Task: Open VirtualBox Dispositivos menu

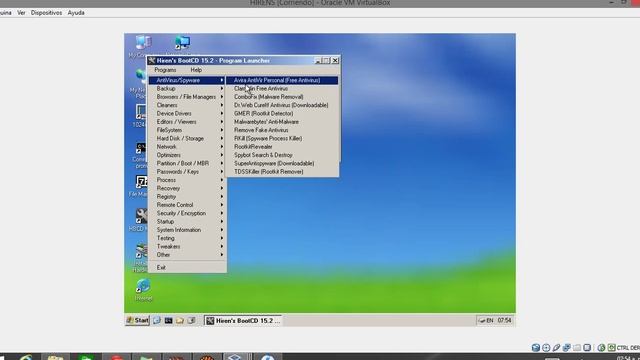Action: (x=47, y=13)
